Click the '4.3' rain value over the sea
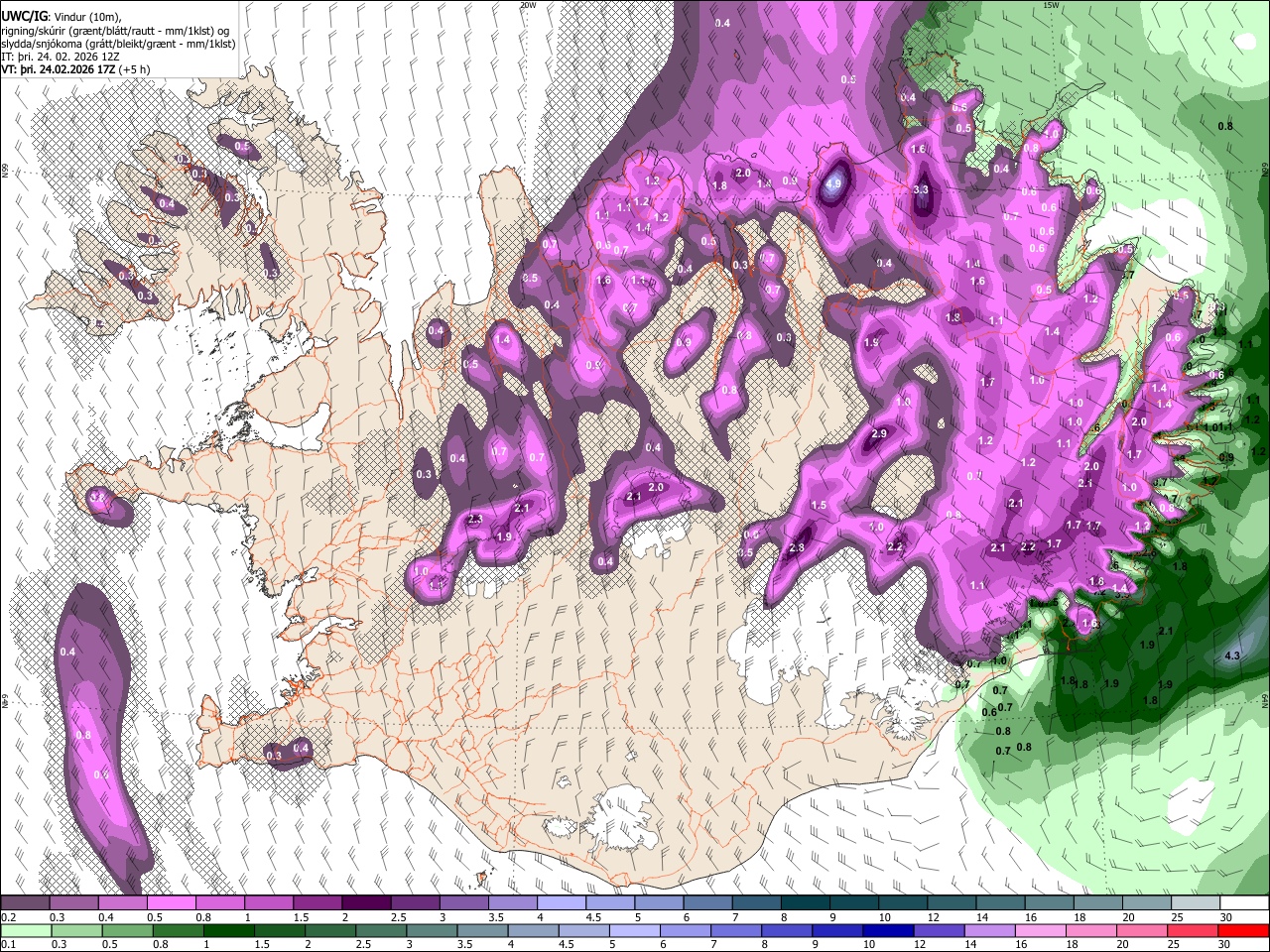1270x952 pixels. coord(1232,655)
